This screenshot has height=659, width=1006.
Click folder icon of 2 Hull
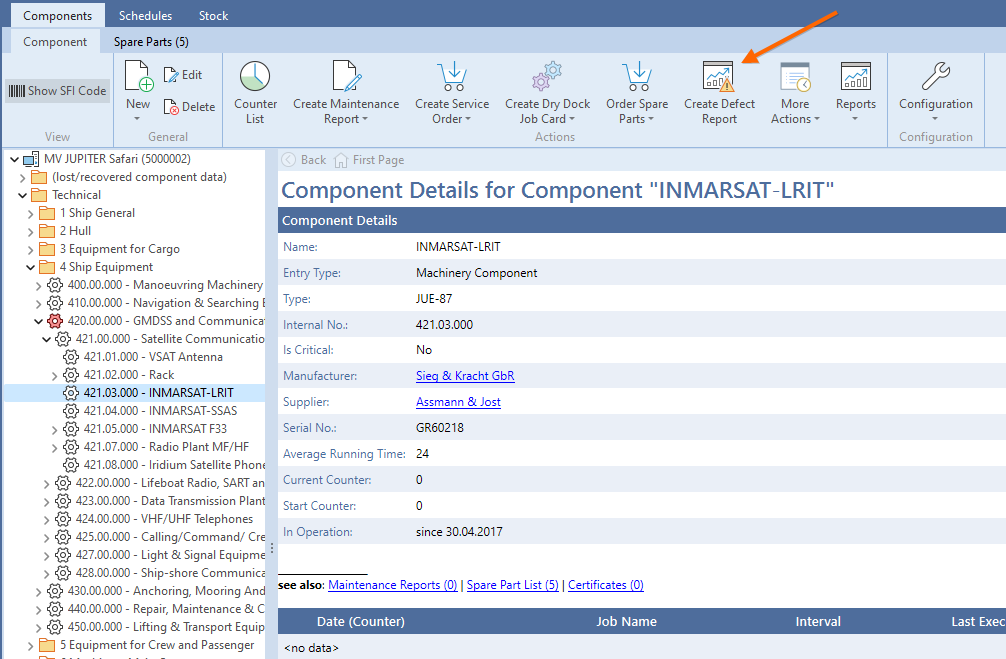47,231
